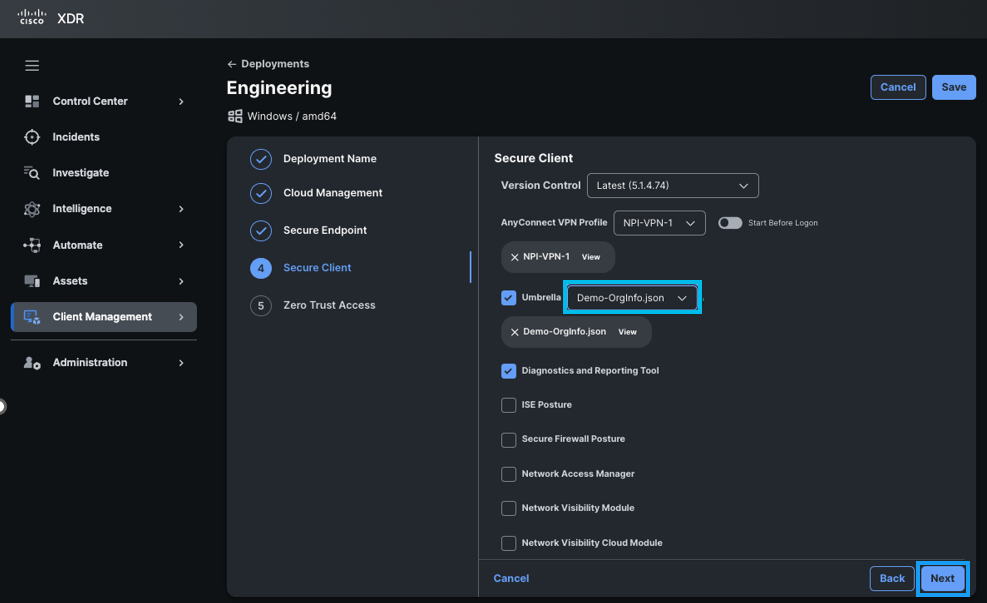
Task: Click the step 5 number badge
Action: pyautogui.click(x=261, y=306)
